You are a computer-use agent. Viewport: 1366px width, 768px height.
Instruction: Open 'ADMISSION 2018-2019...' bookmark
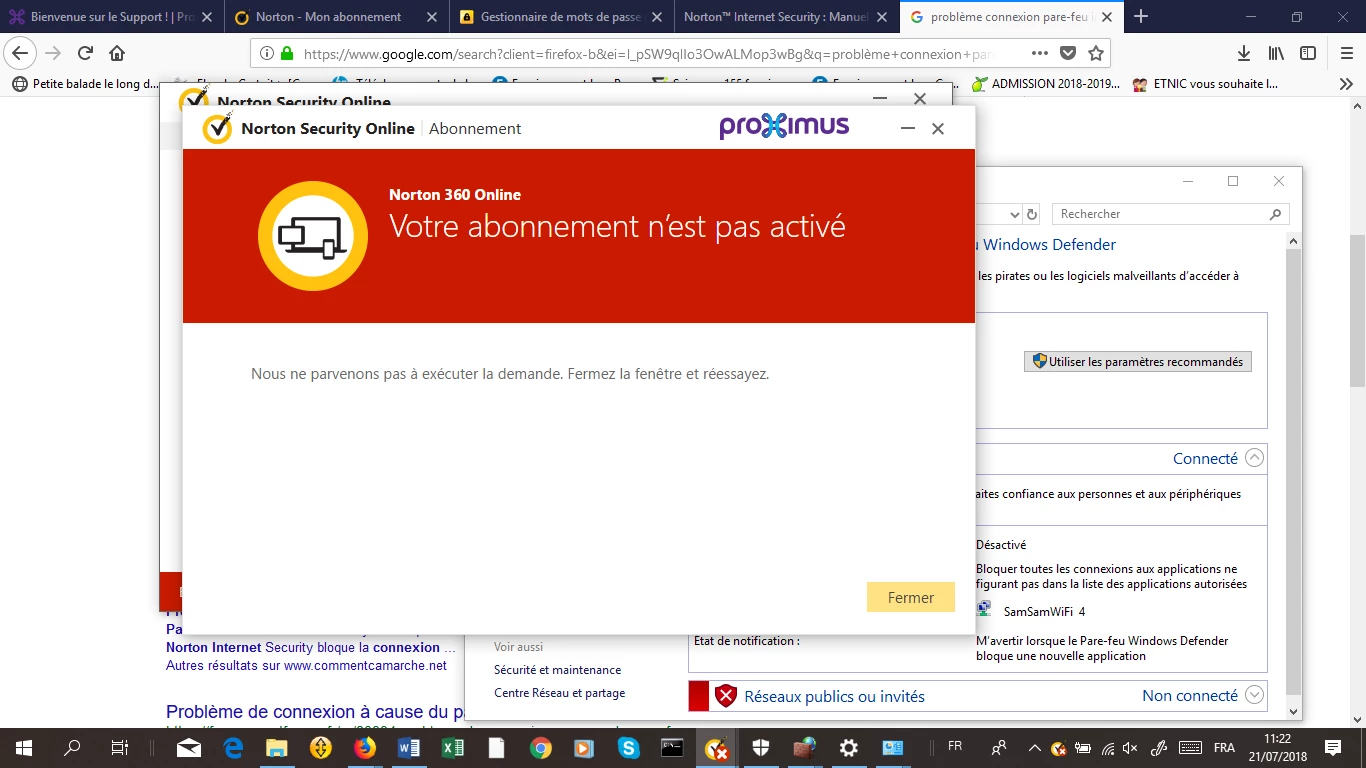tap(1045, 85)
